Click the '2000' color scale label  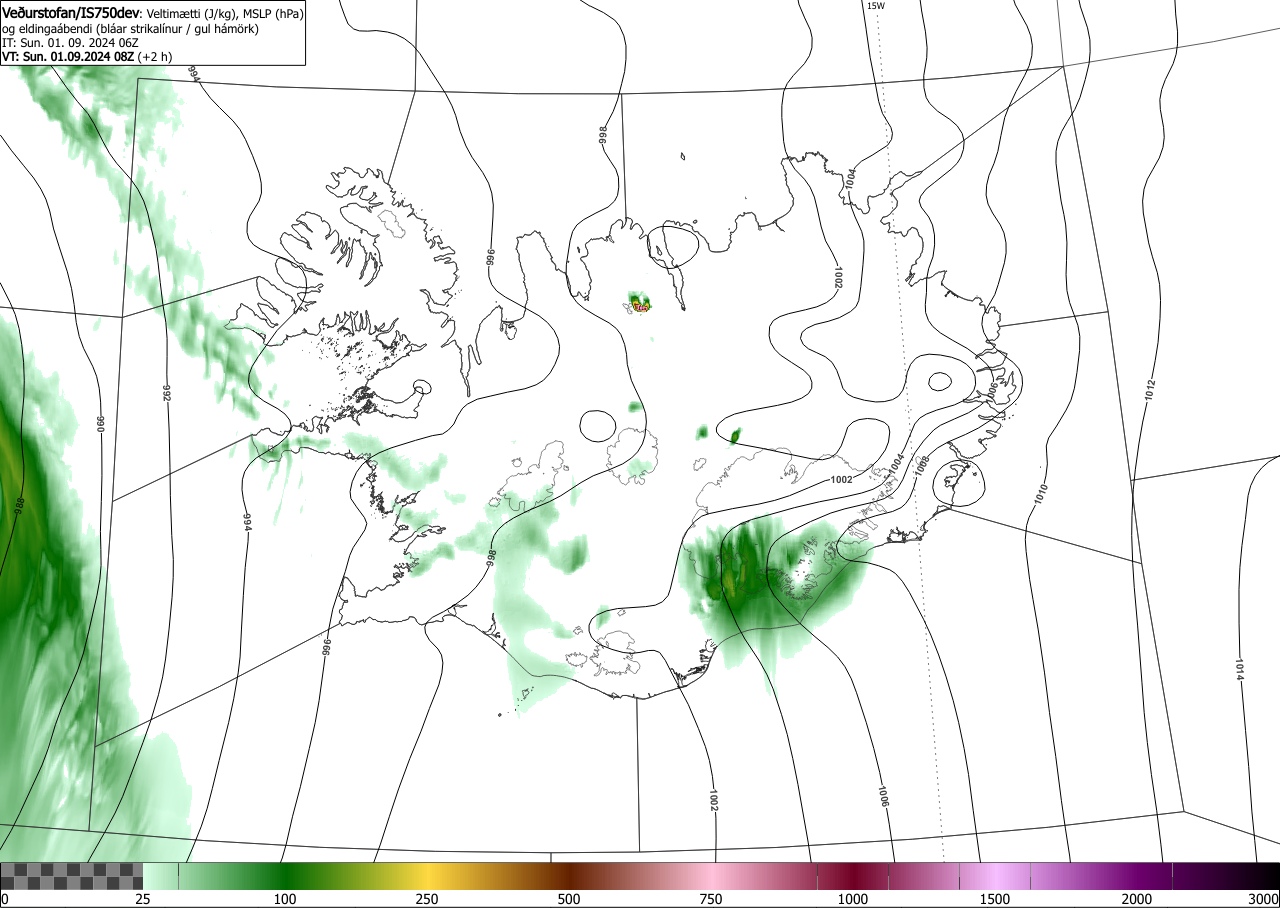point(1137,899)
